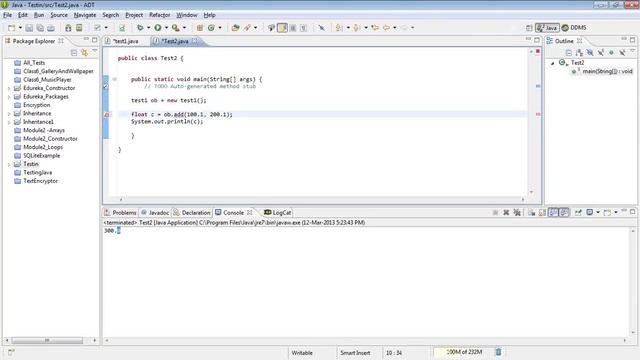Click the Open Perspective icon
Viewport: 640px width, 360px height.
529,28
